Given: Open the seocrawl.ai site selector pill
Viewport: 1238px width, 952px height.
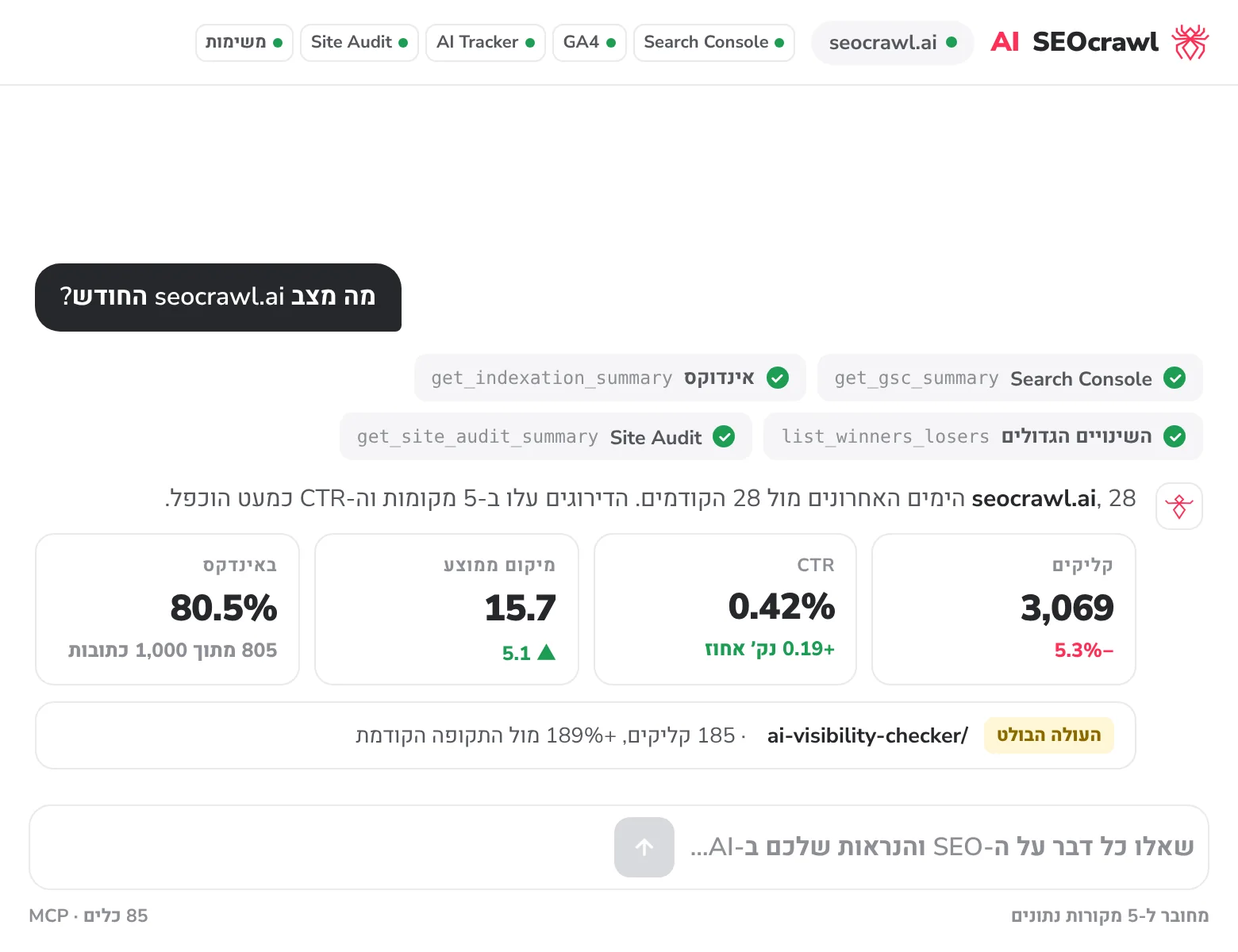Looking at the screenshot, I should pyautogui.click(x=892, y=43).
